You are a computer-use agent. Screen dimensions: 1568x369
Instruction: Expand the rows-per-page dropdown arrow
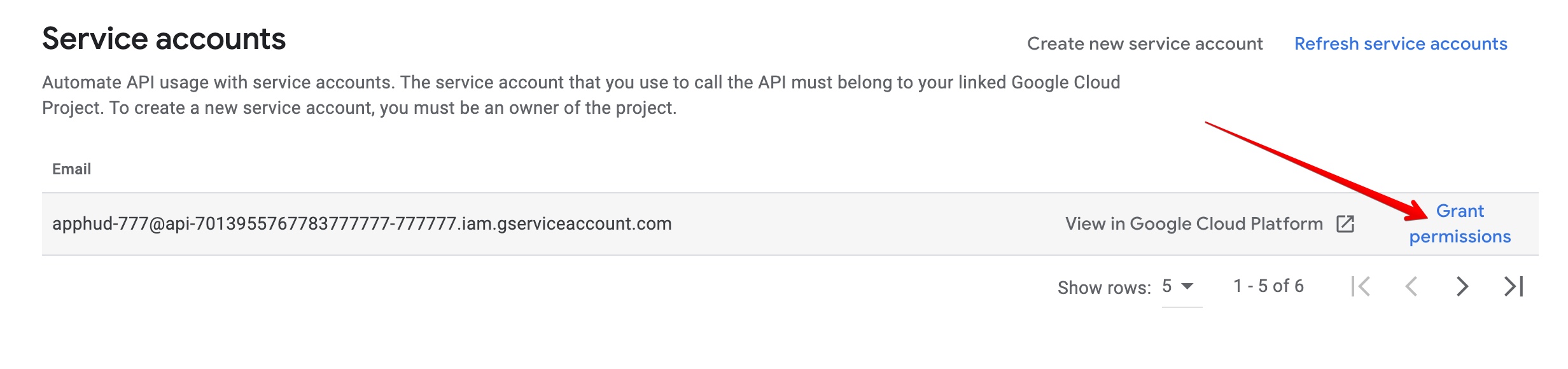coord(1187,286)
